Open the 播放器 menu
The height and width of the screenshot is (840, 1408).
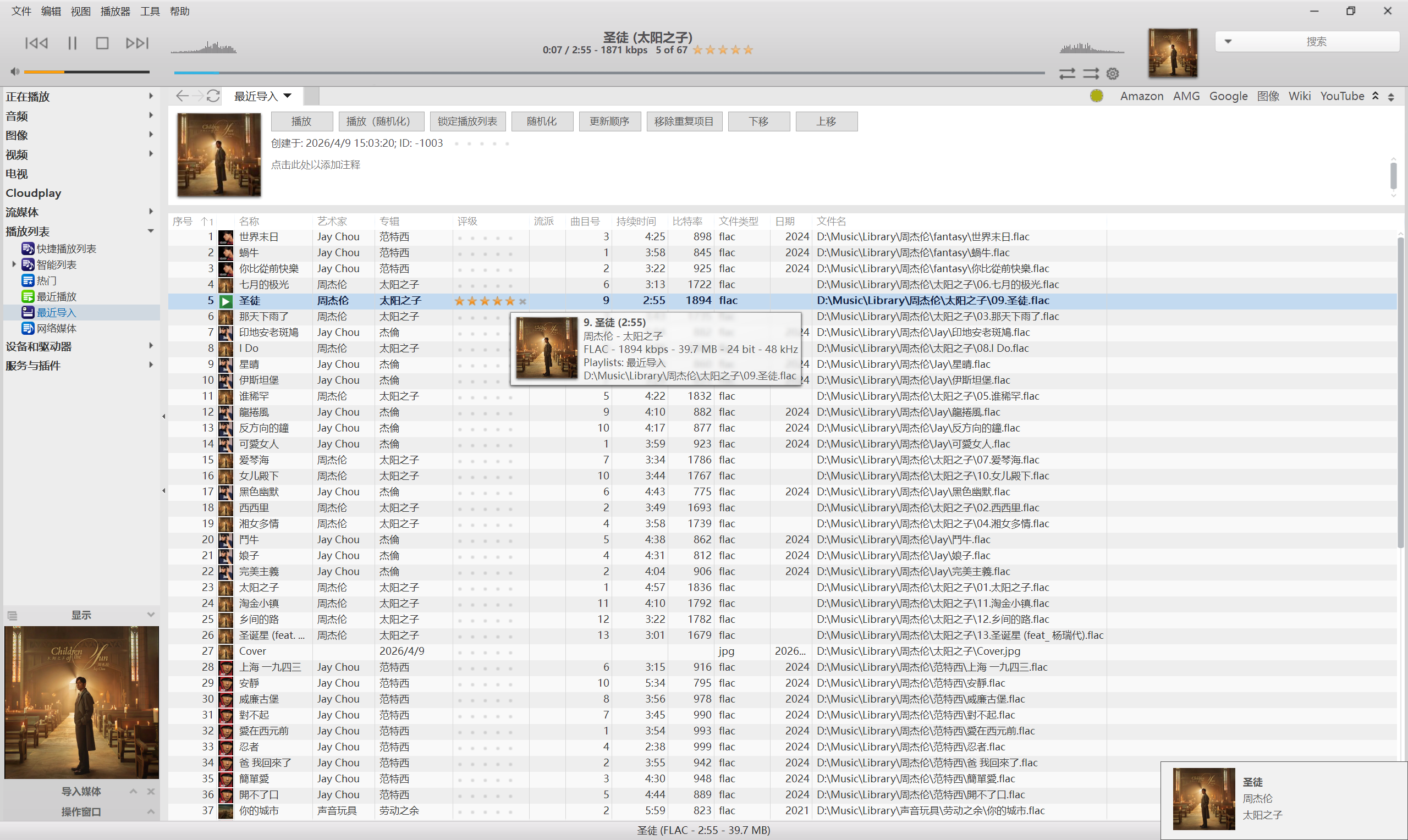pyautogui.click(x=115, y=12)
